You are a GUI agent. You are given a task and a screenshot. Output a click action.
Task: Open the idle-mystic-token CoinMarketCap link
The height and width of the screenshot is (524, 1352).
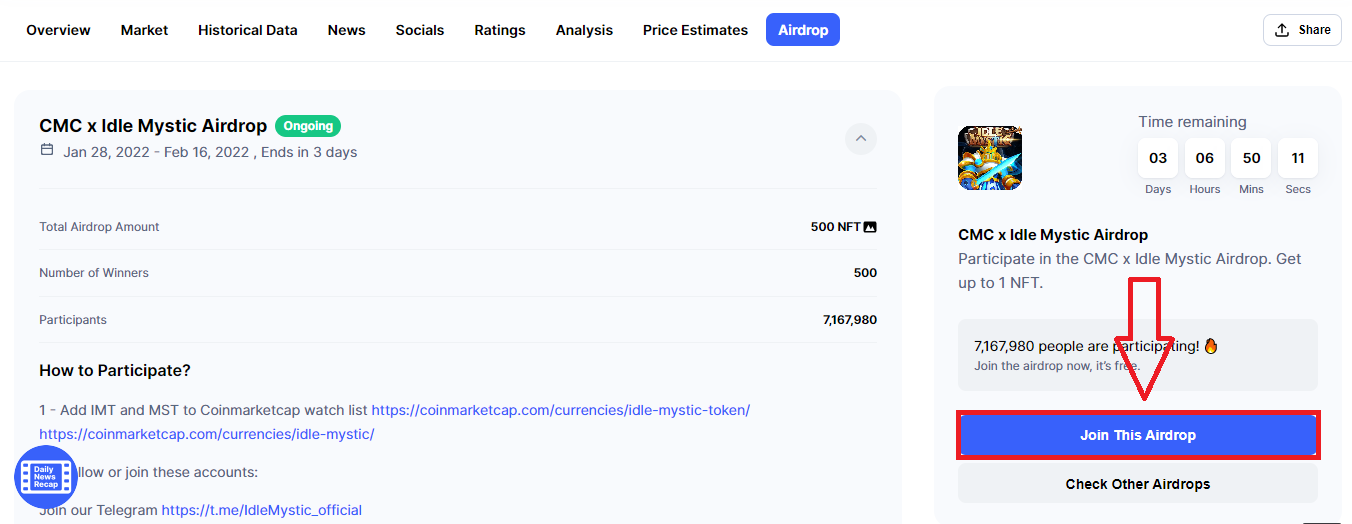[x=560, y=410]
